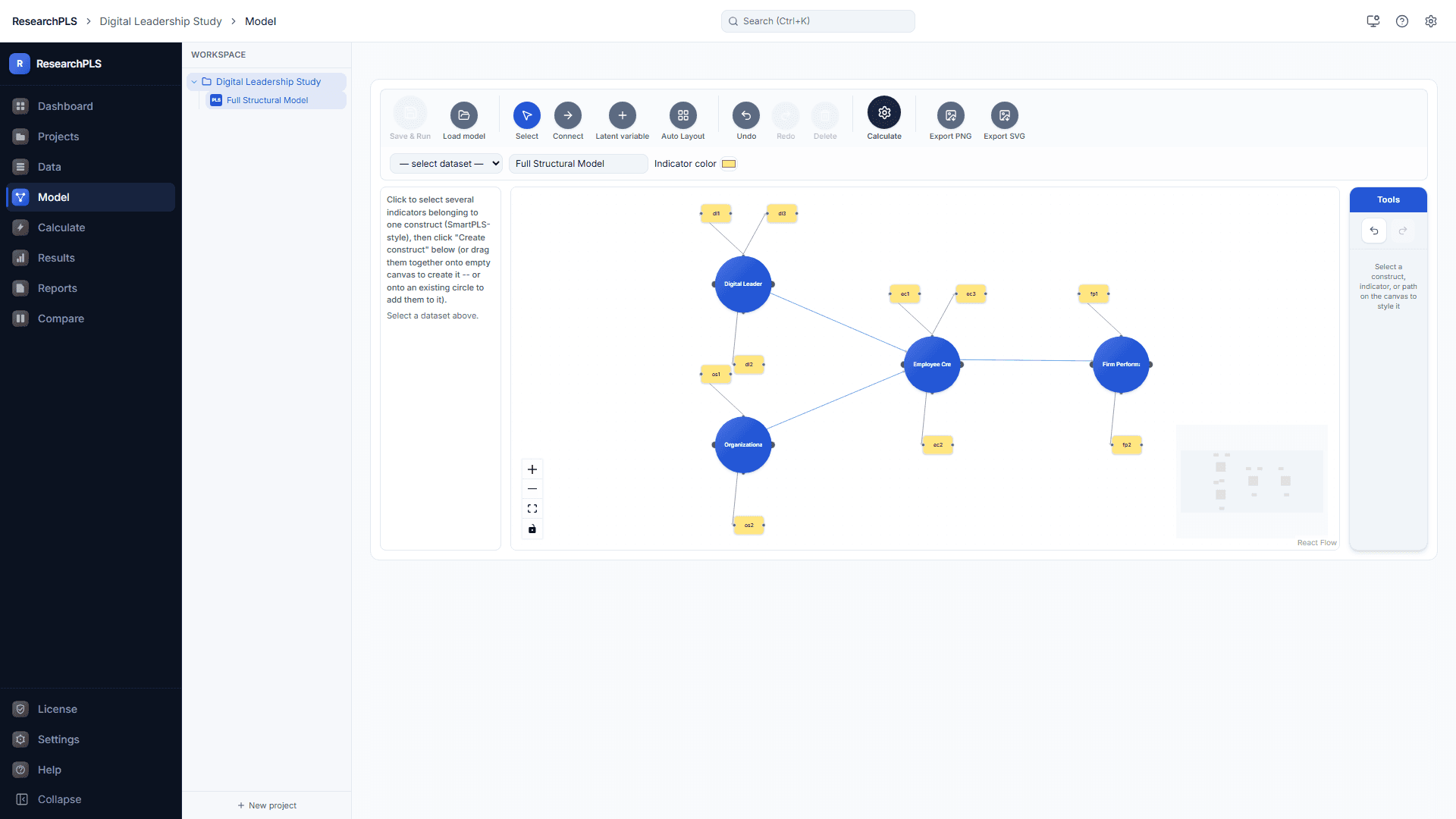This screenshot has width=1456, height=819.
Task: Click the Load model toolbar icon
Action: click(x=463, y=115)
